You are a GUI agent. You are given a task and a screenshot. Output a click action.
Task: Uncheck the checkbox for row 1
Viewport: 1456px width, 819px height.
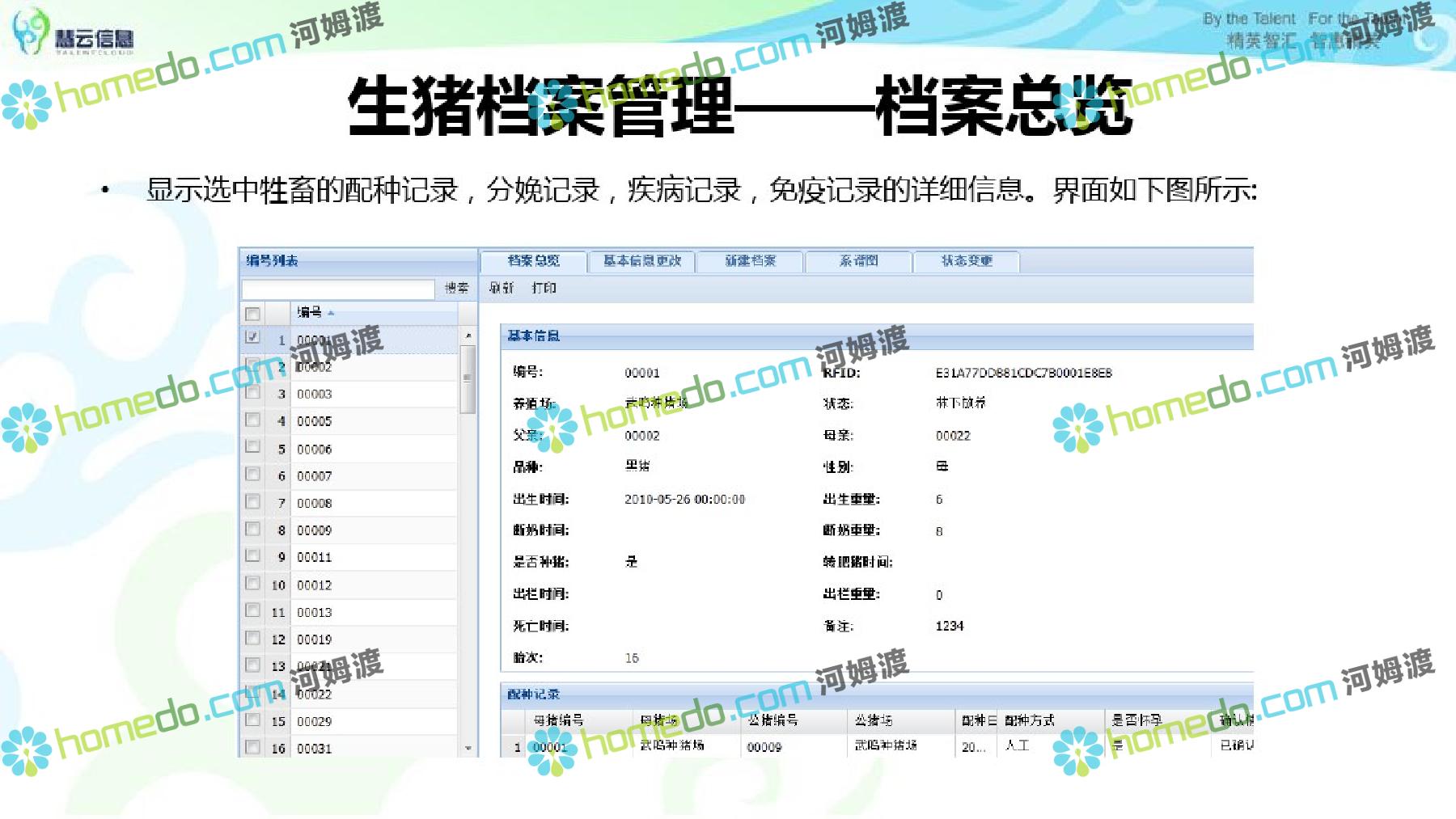(x=252, y=337)
